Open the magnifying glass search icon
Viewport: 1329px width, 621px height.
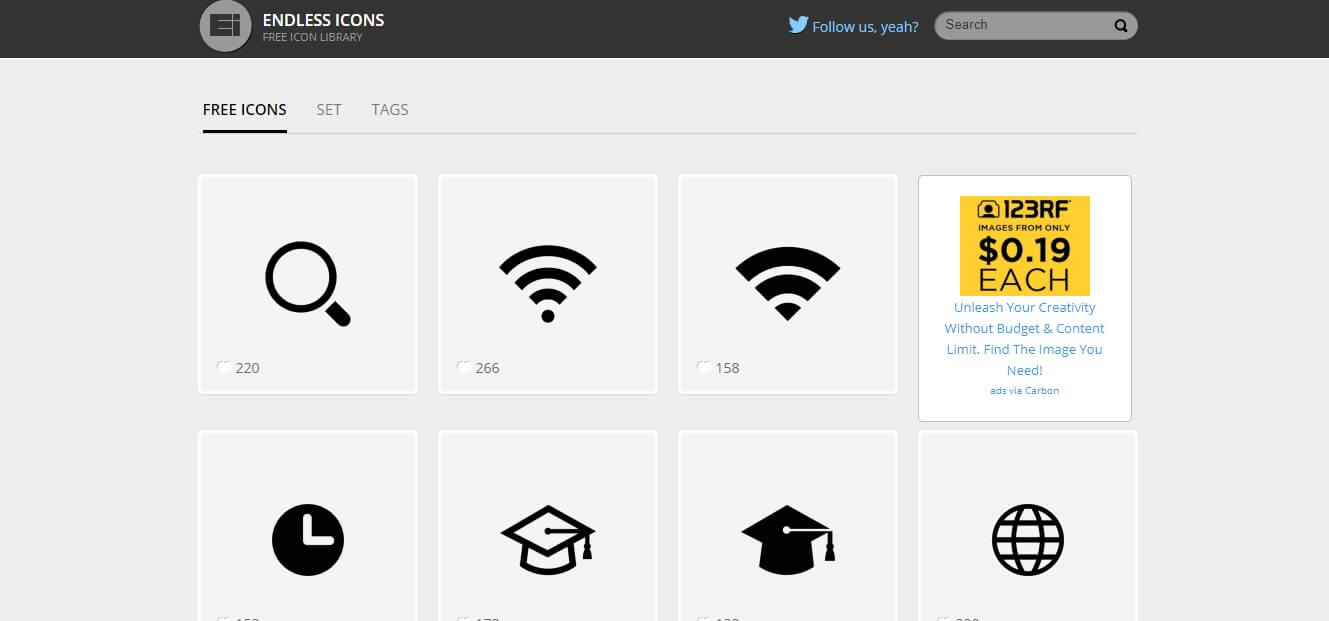(307, 284)
